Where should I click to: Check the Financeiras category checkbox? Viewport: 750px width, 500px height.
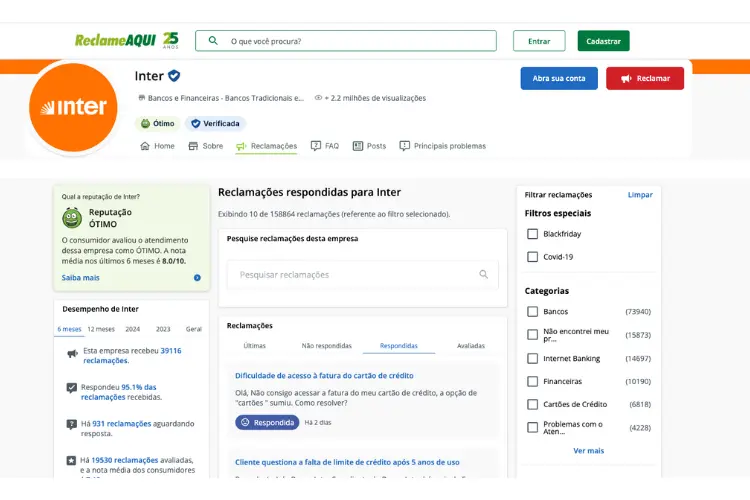coord(532,381)
